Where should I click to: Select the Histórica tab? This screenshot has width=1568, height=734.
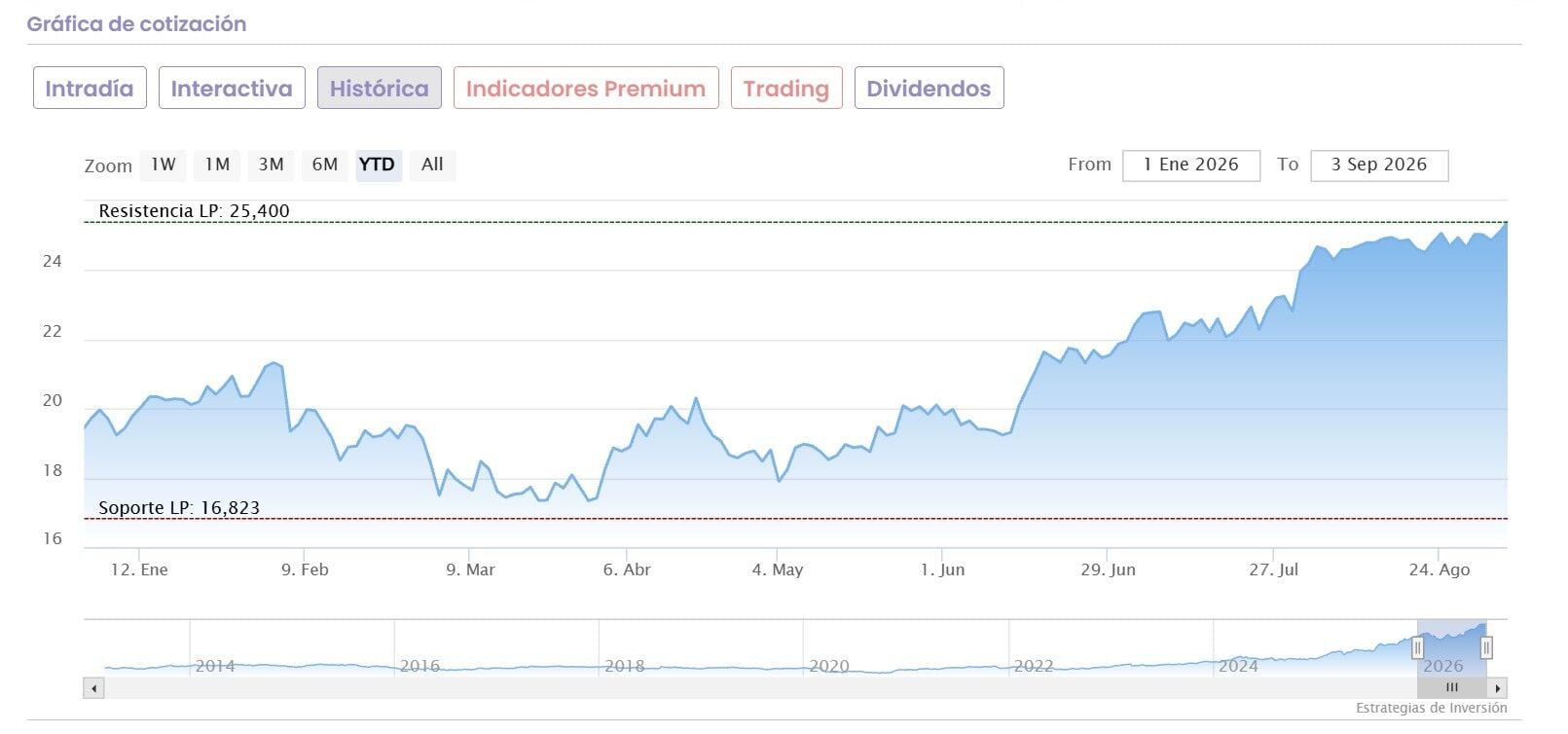[x=380, y=89]
